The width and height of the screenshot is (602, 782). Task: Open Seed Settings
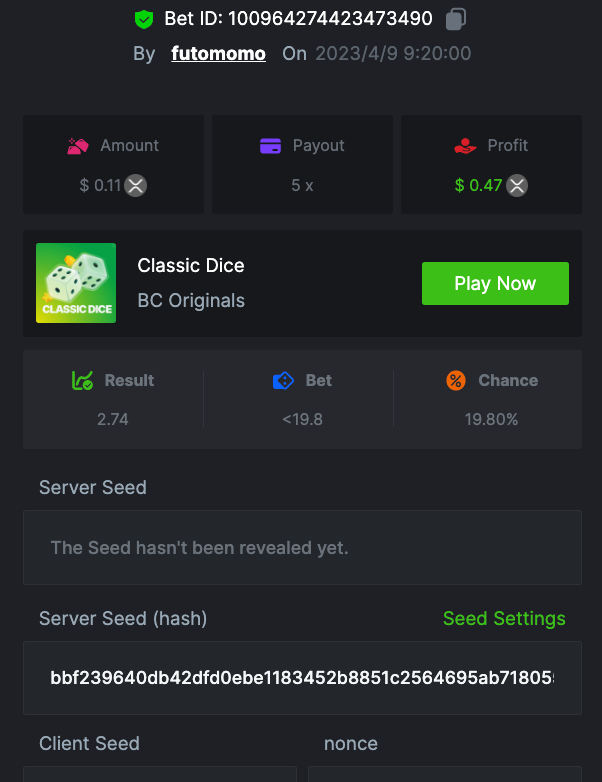504,619
